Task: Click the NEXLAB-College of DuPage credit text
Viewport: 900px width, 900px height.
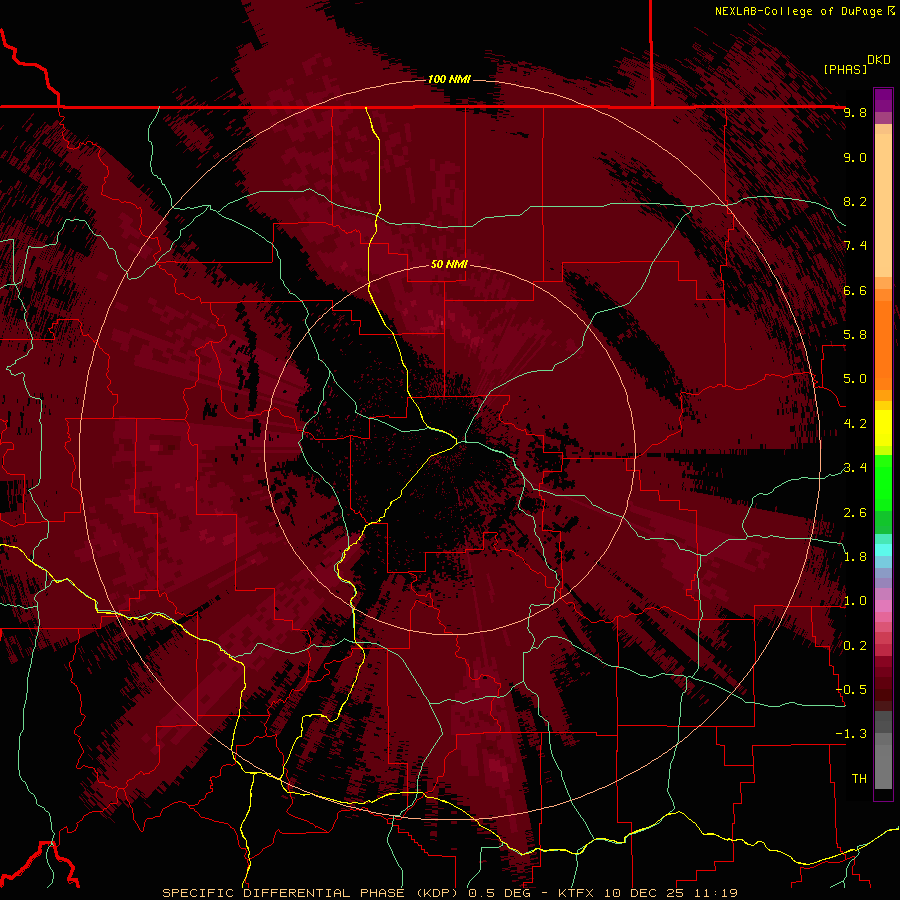Action: coord(798,11)
